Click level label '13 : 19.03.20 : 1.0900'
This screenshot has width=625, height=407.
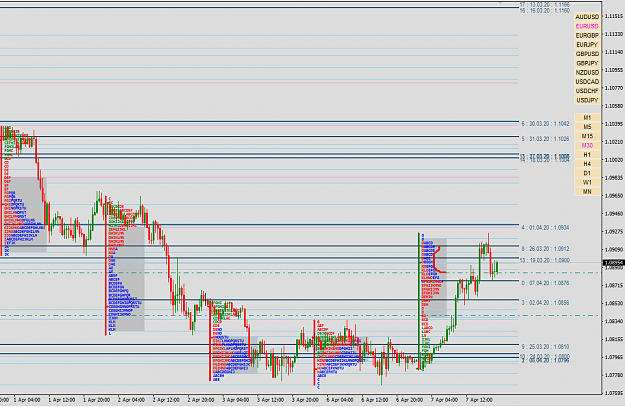point(544,260)
